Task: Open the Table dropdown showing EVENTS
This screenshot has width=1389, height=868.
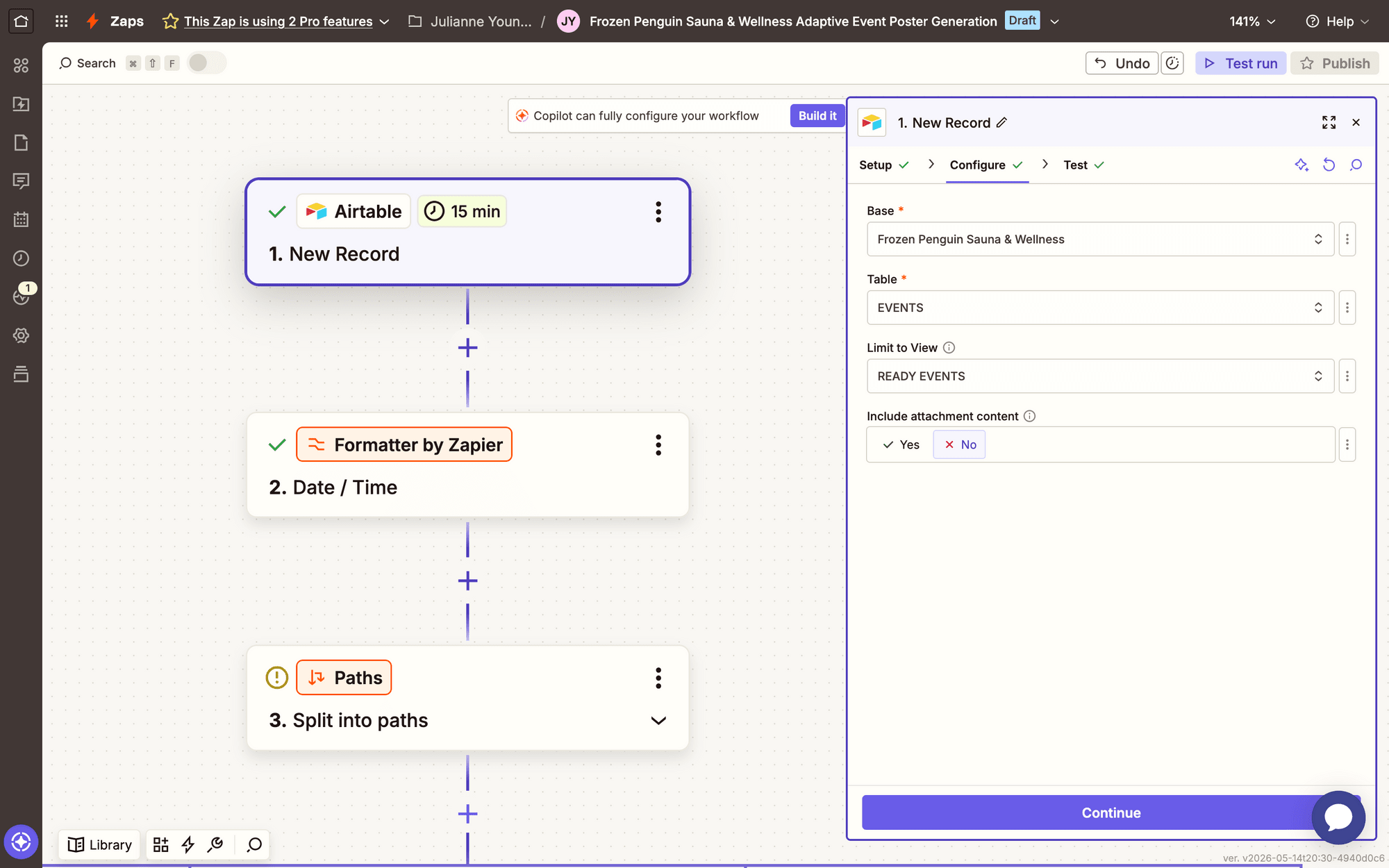Action: pyautogui.click(x=1100, y=308)
